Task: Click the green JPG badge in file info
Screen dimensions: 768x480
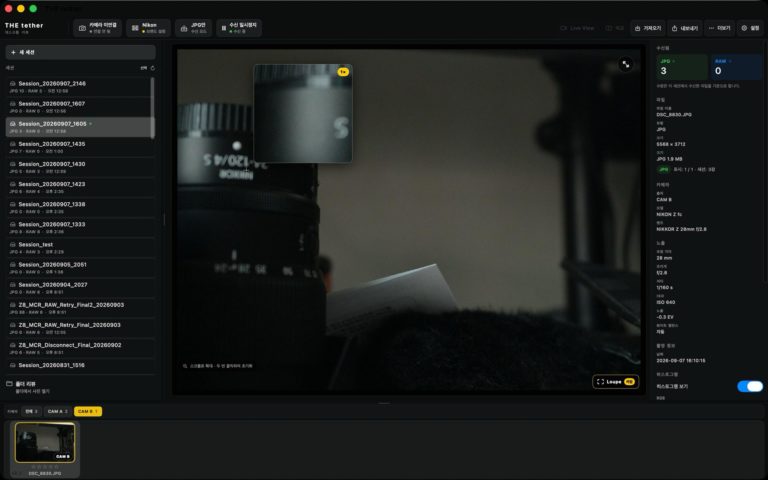Action: tap(663, 169)
